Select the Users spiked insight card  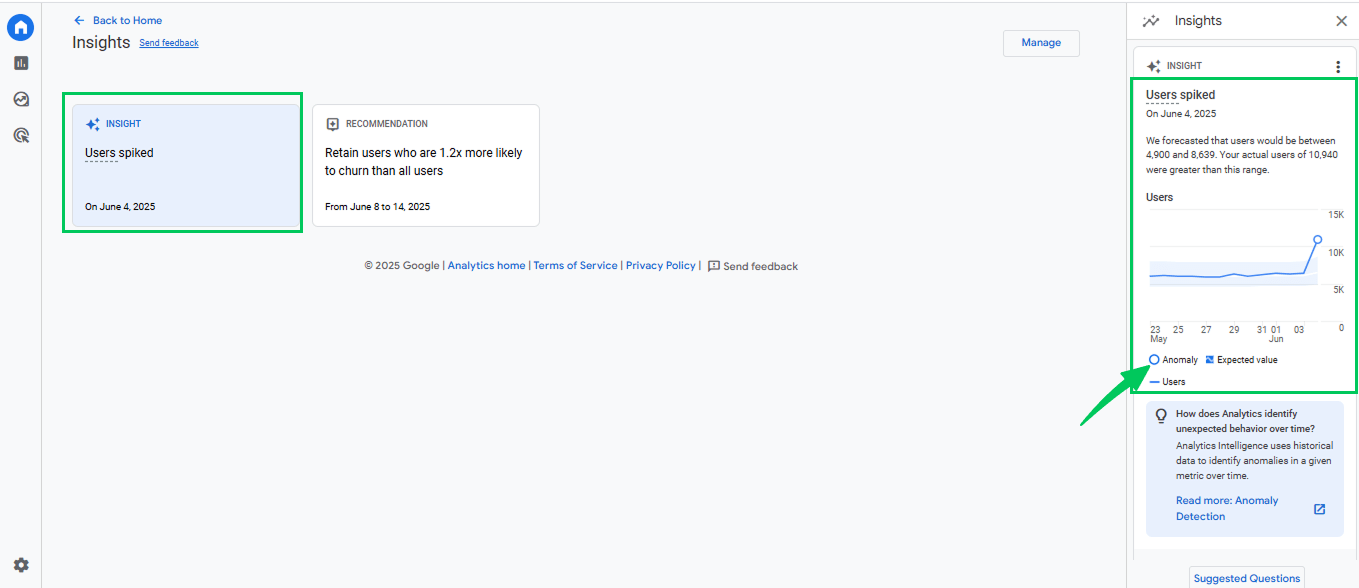185,166
